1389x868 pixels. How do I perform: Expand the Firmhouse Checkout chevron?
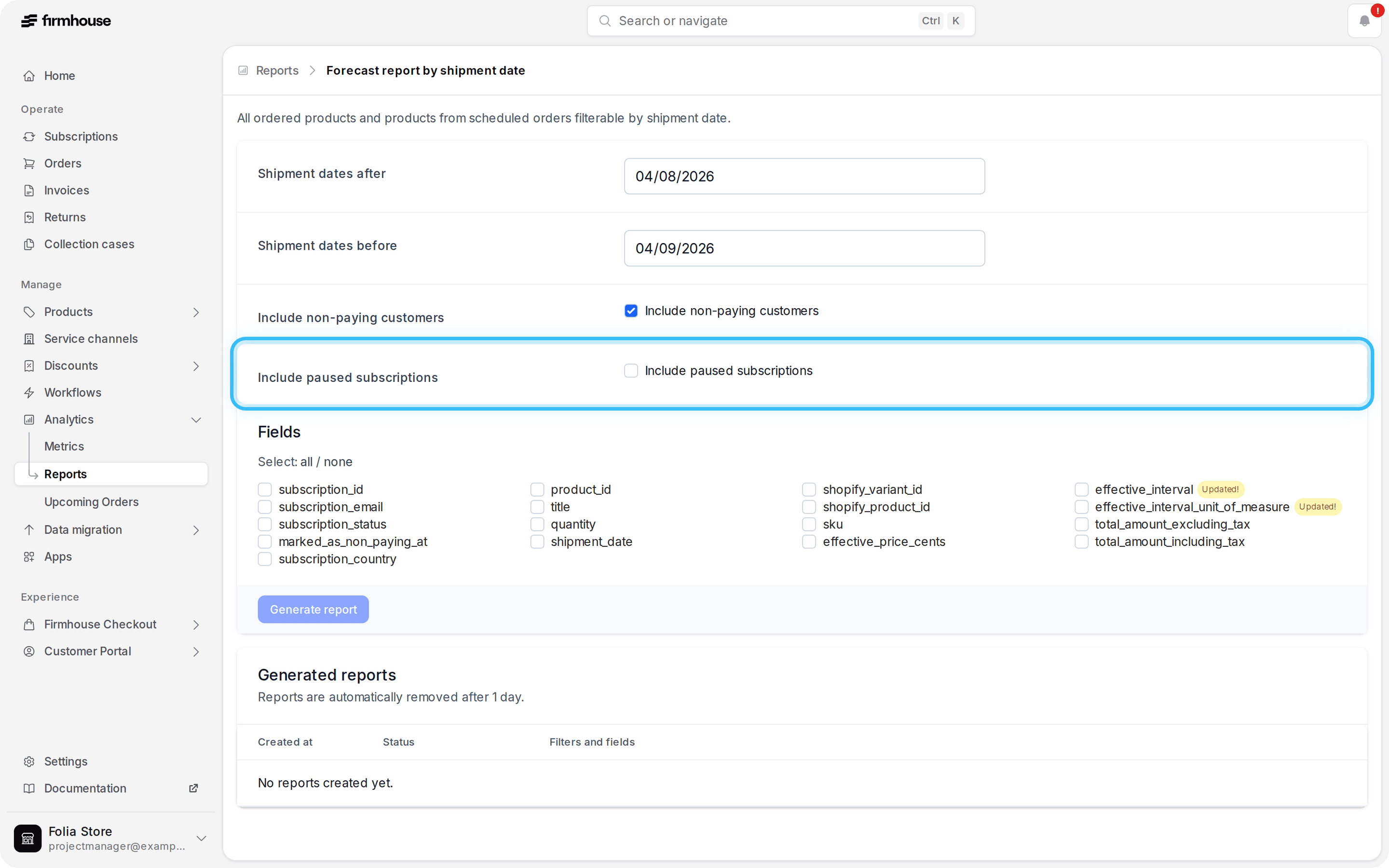tap(196, 625)
